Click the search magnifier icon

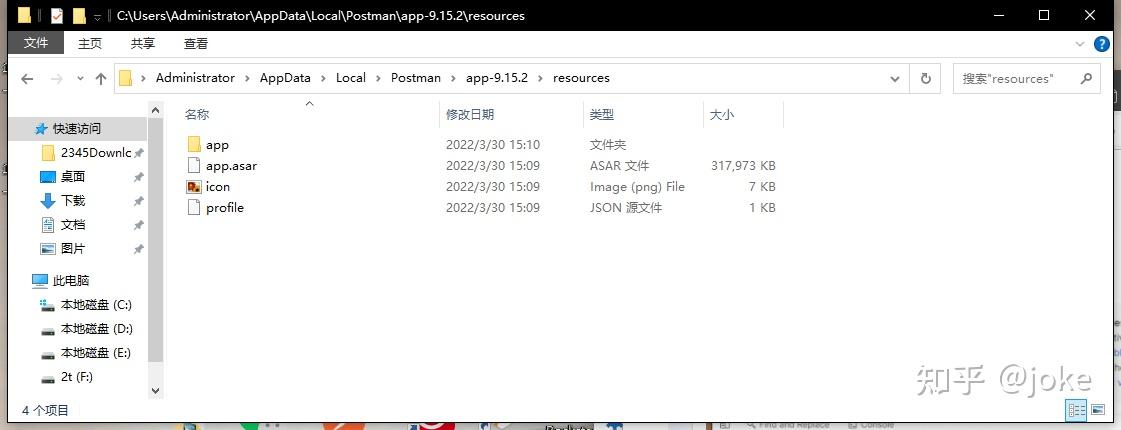coord(1086,78)
